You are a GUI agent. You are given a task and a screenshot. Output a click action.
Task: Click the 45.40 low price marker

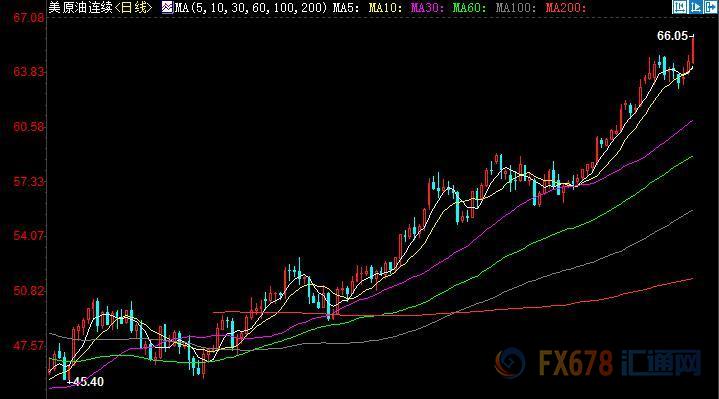[87, 382]
